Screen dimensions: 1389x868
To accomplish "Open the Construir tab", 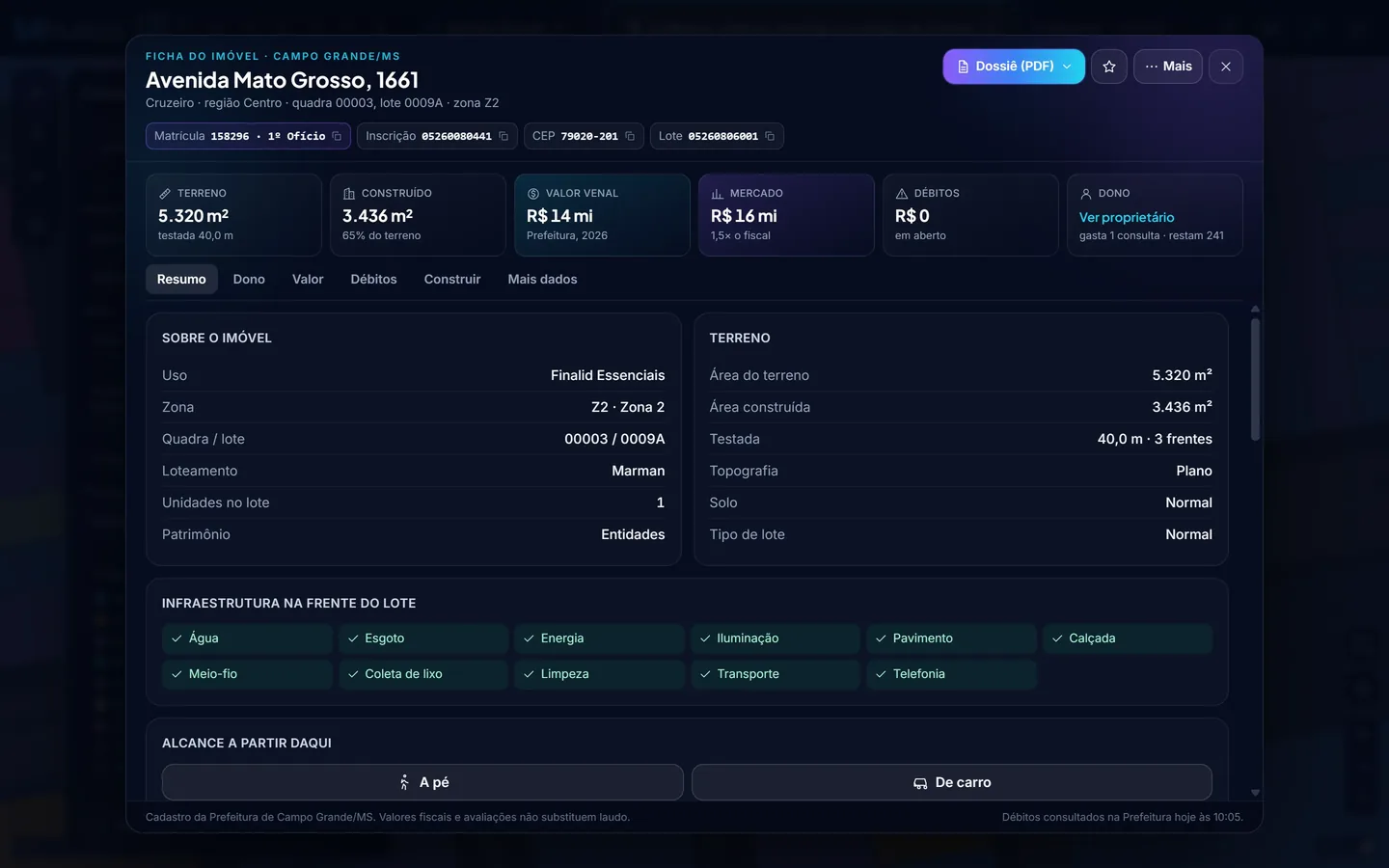I will tap(452, 279).
